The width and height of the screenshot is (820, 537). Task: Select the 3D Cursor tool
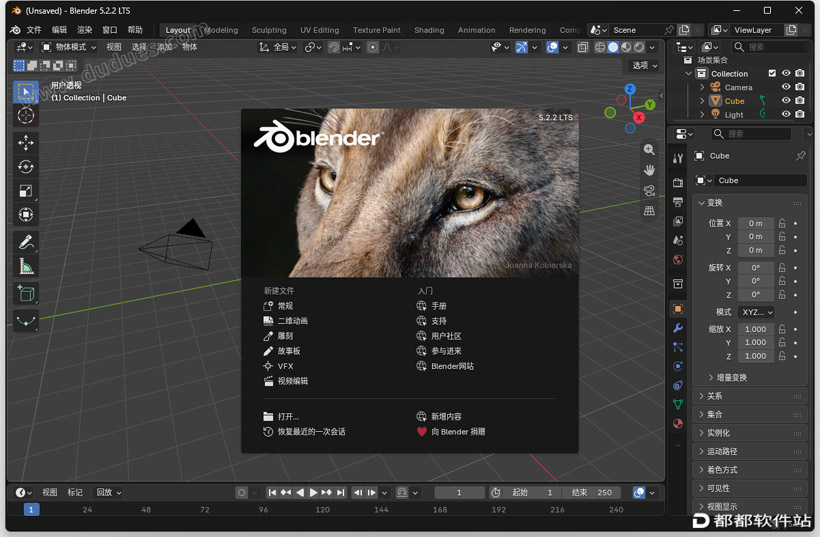coord(25,116)
